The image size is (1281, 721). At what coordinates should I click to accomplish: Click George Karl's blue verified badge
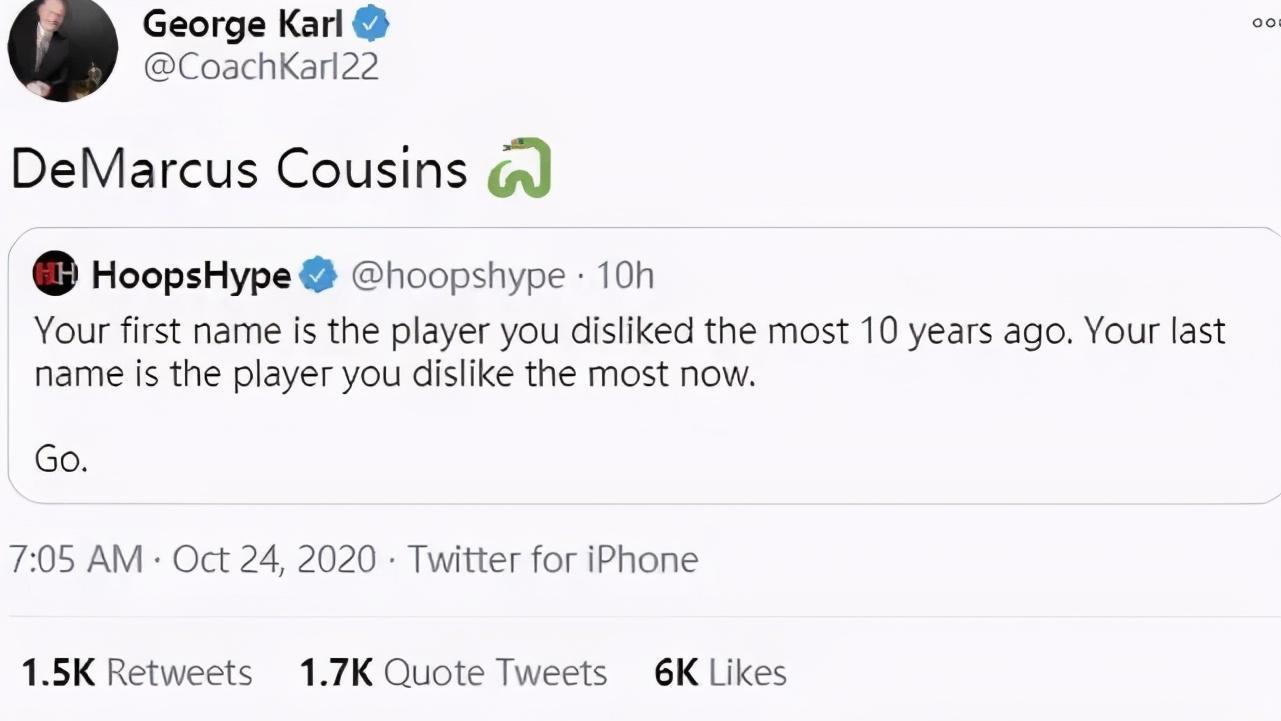point(371,24)
